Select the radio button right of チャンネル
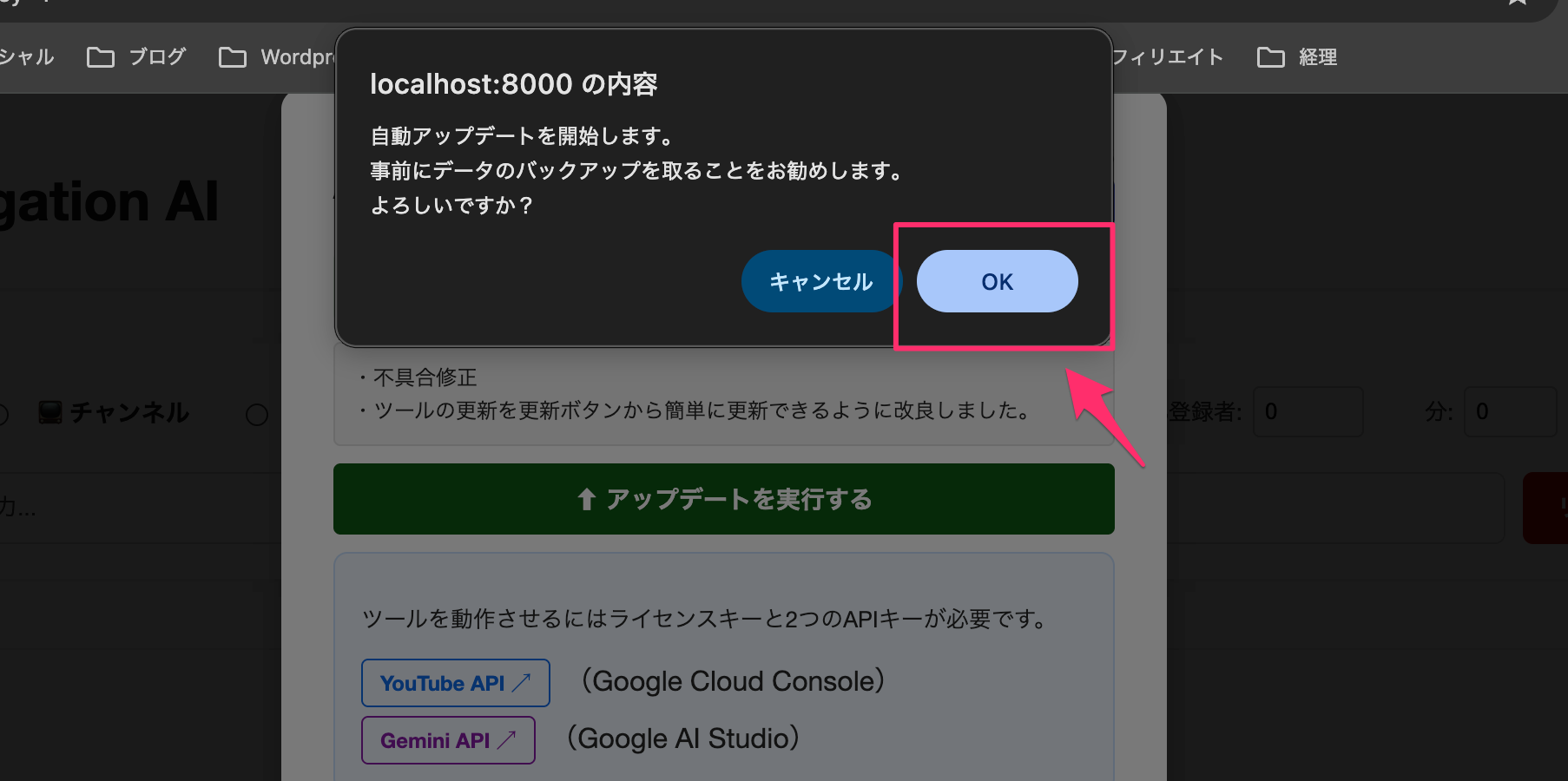This screenshot has width=1568, height=781. (257, 415)
